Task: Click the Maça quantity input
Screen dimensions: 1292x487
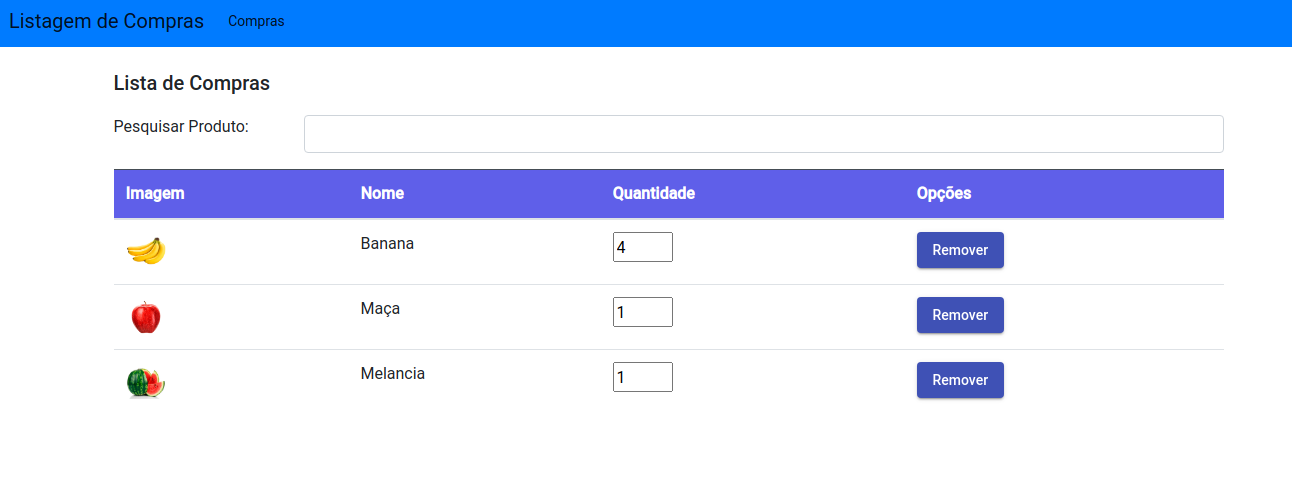Action: [643, 312]
